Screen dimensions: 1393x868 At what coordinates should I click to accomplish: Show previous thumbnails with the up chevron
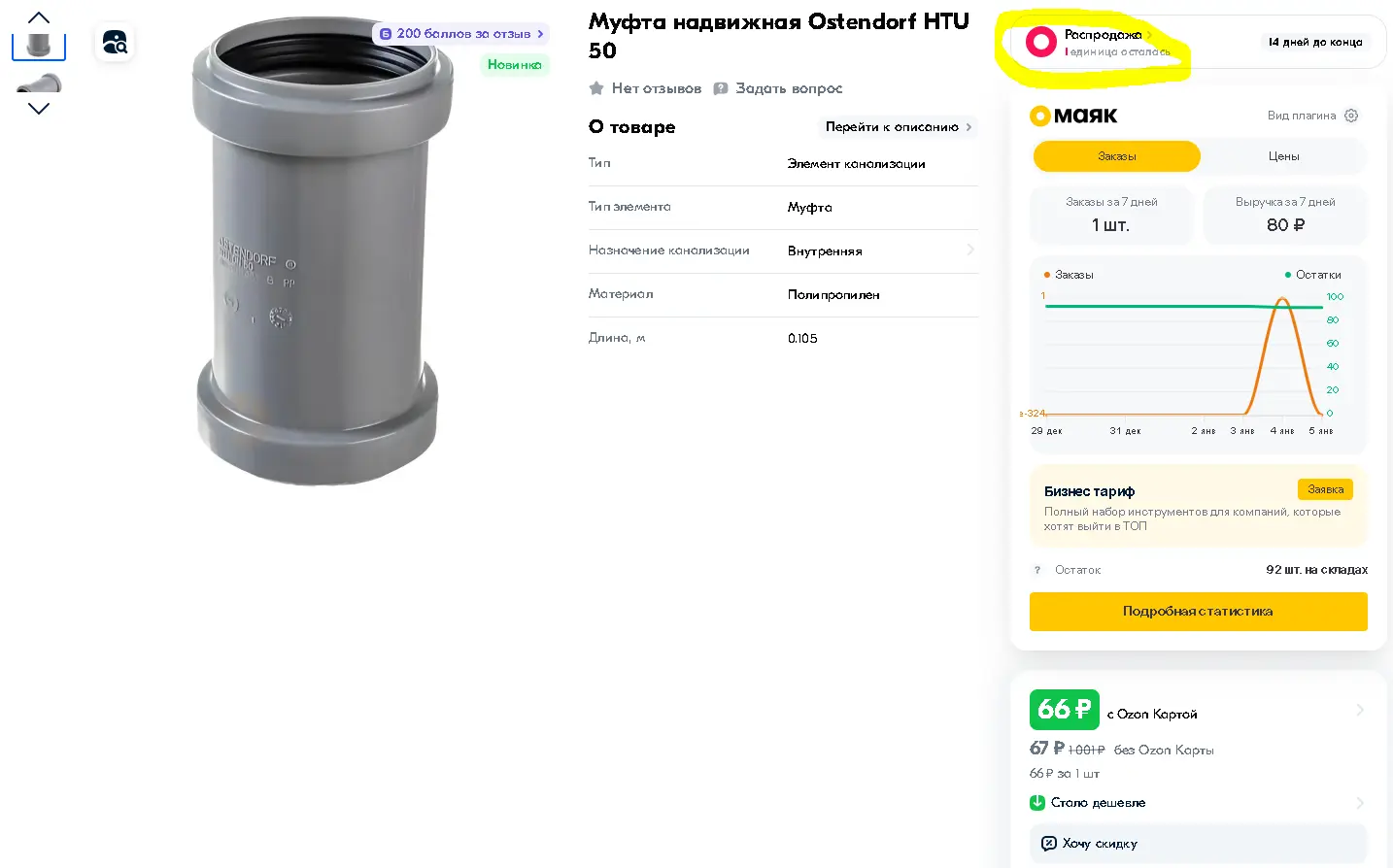point(39,17)
